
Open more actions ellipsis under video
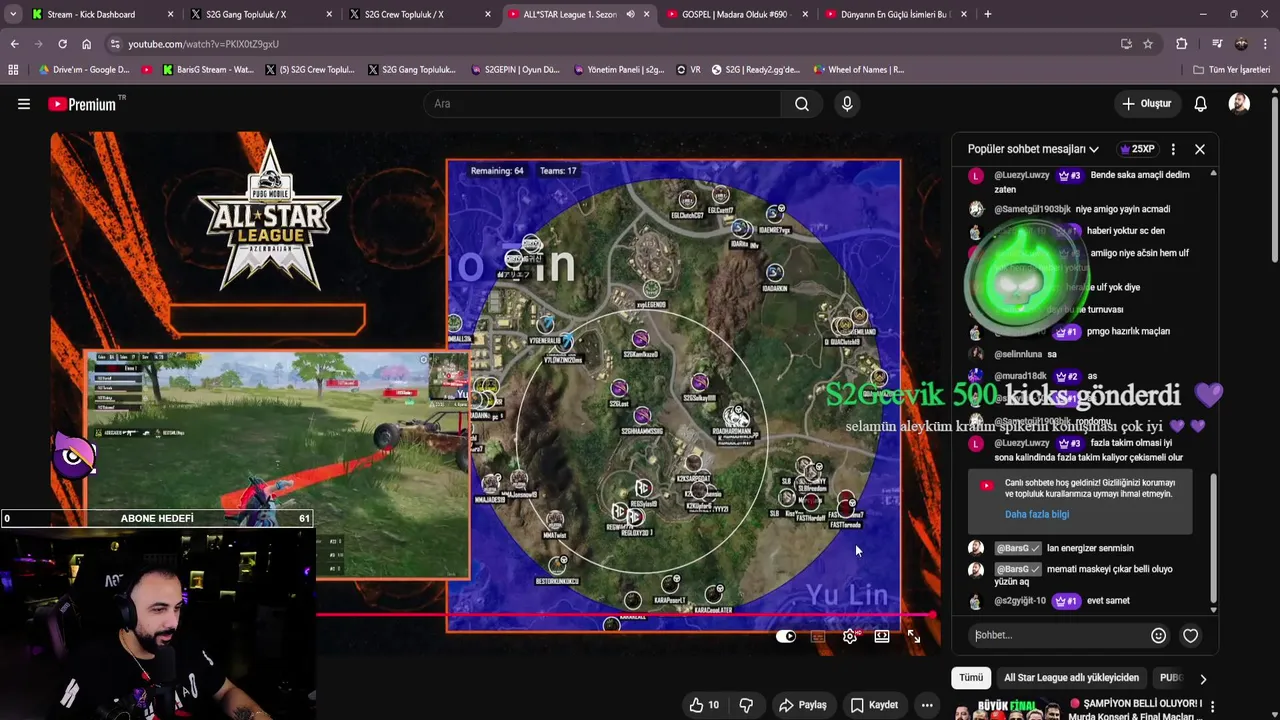[927, 705]
